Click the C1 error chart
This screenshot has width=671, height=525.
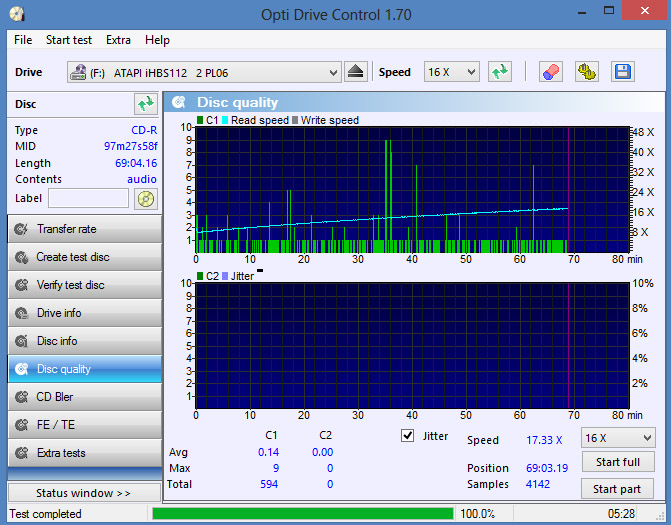tap(412, 190)
